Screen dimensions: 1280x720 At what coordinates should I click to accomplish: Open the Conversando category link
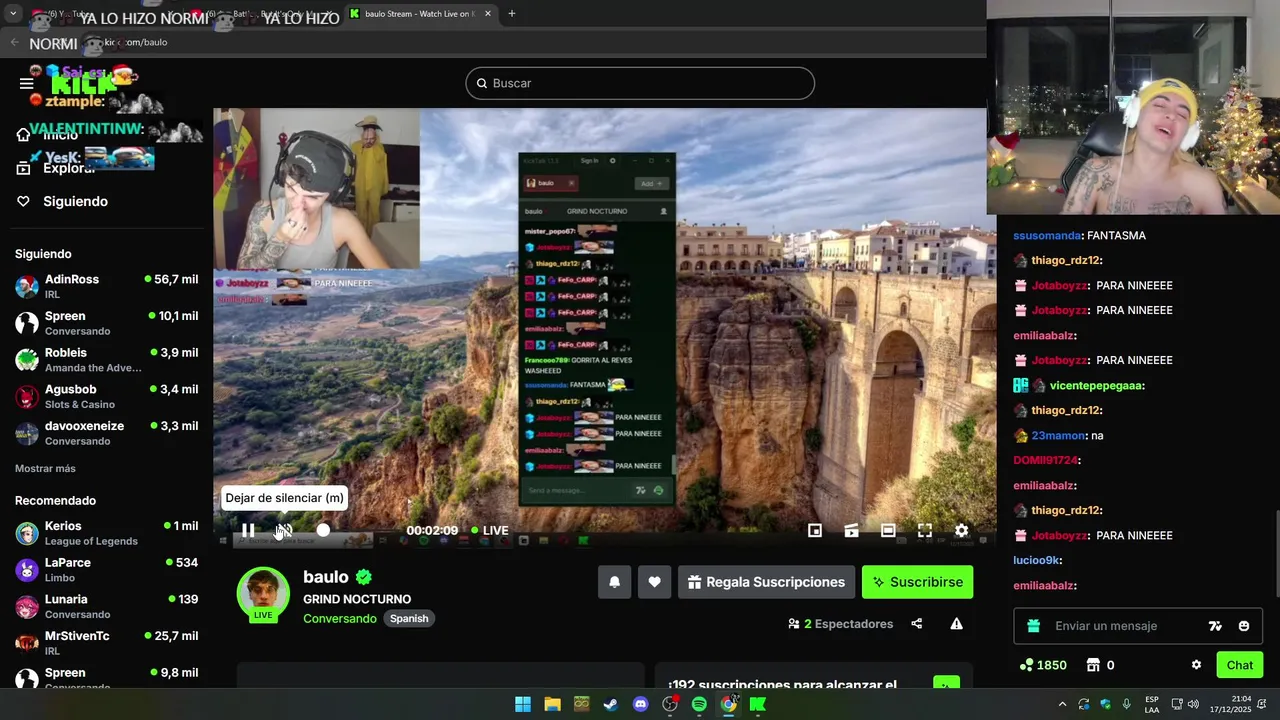click(x=340, y=618)
